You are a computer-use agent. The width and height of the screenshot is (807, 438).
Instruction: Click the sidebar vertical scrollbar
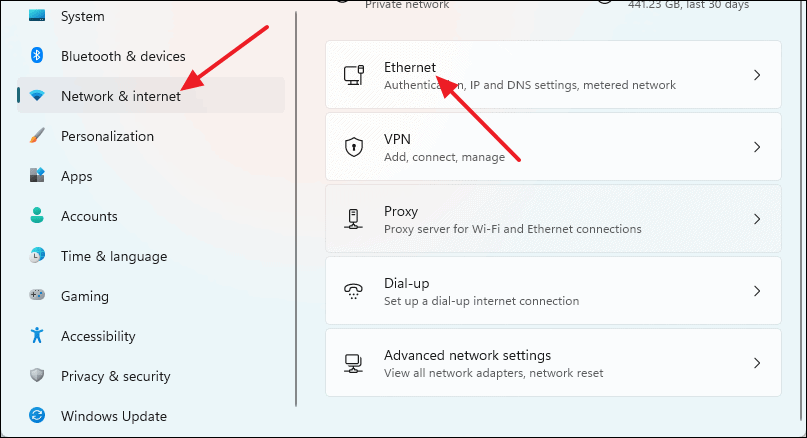(296, 209)
